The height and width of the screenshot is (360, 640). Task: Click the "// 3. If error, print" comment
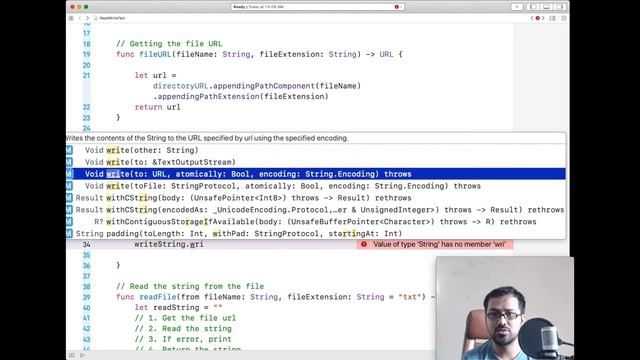pos(183,339)
